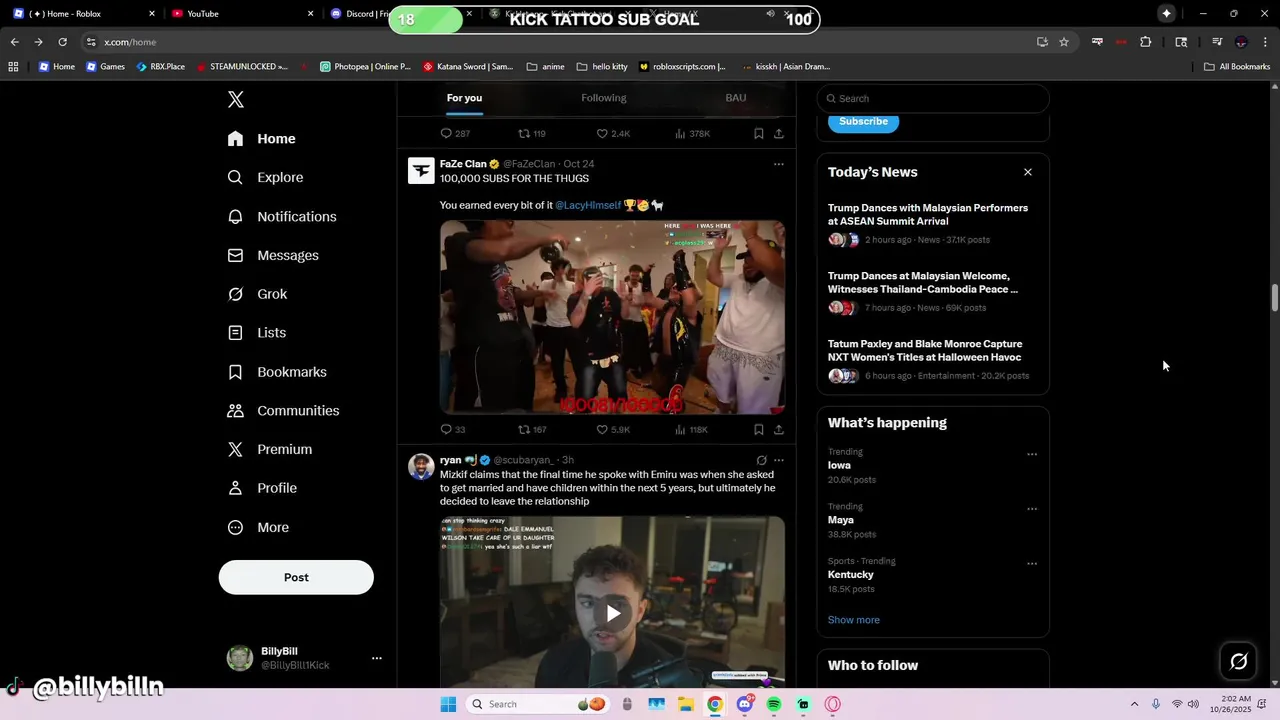This screenshot has height=720, width=1280.
Task: Open options for Kentucky trend
Action: click(1032, 564)
